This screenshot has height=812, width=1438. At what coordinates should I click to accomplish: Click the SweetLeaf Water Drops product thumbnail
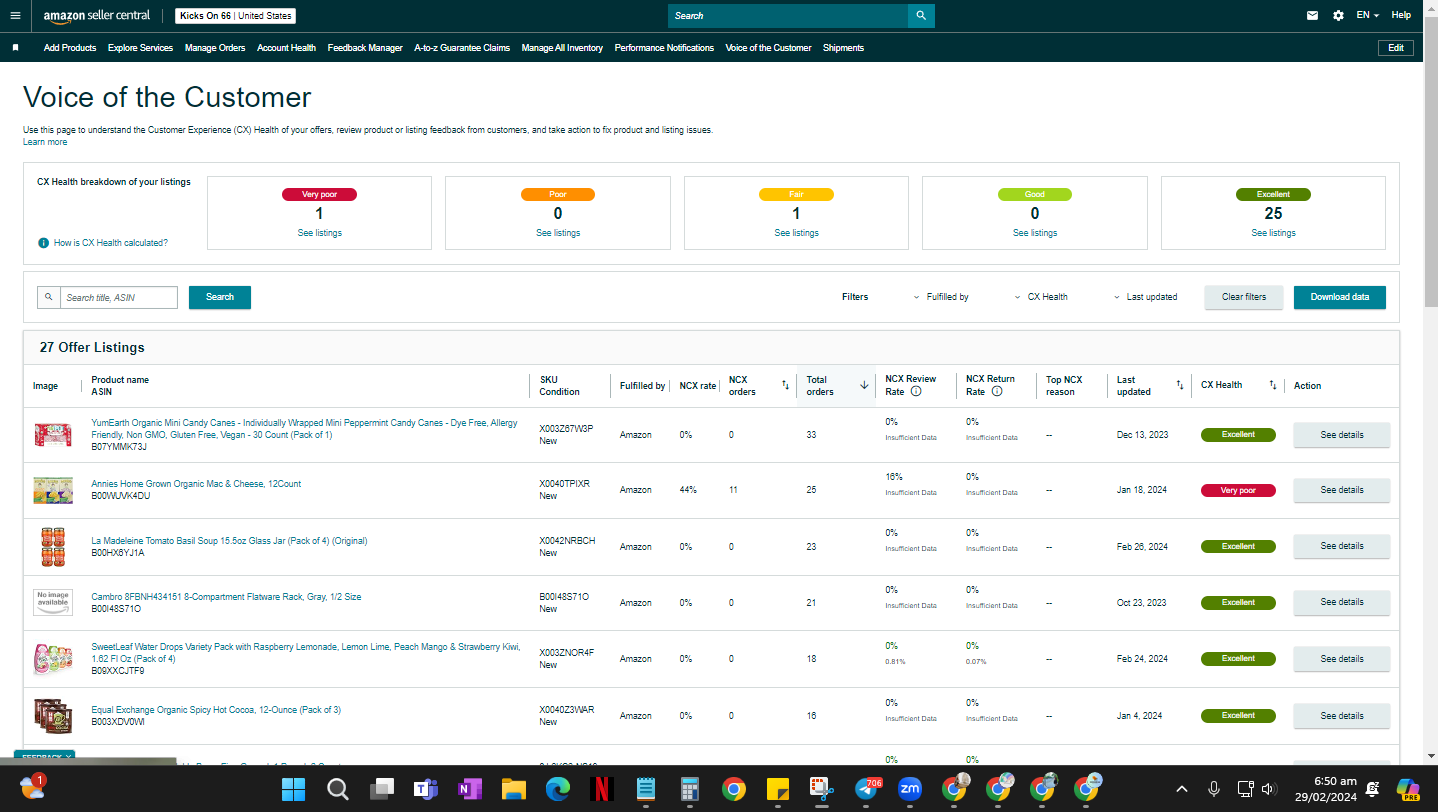point(52,659)
